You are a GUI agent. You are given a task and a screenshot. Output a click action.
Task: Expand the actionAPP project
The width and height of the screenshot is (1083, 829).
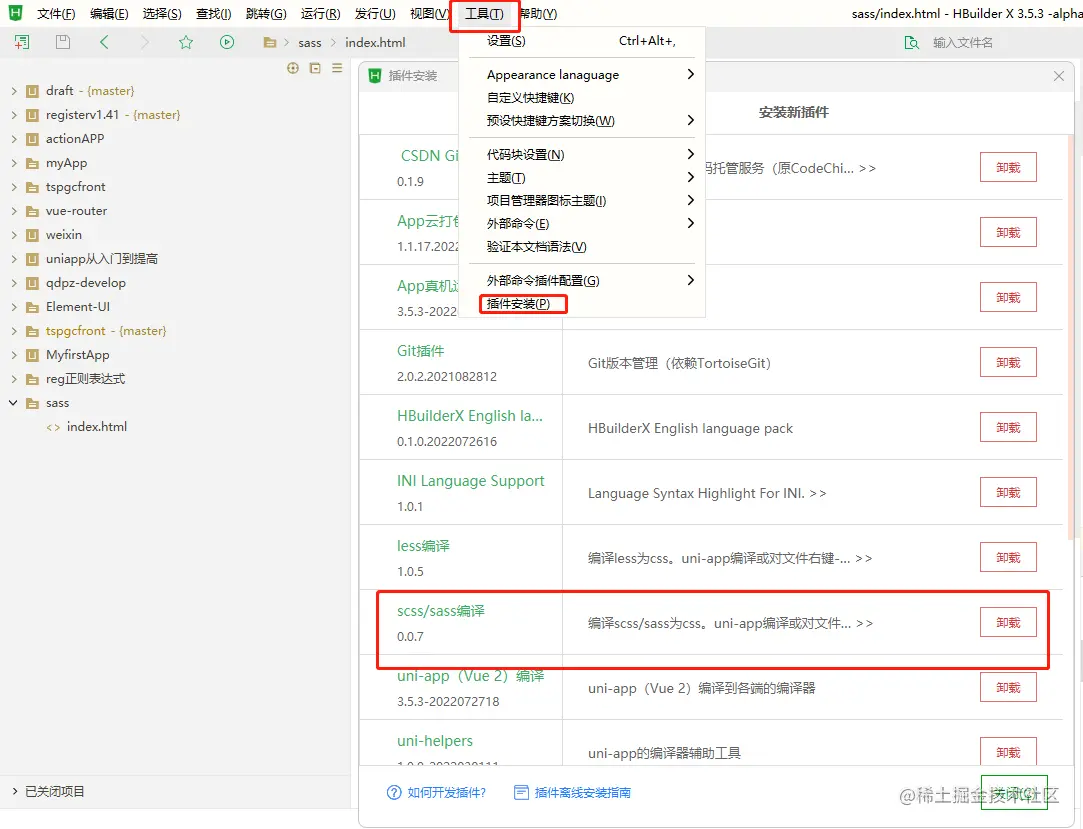(x=14, y=139)
